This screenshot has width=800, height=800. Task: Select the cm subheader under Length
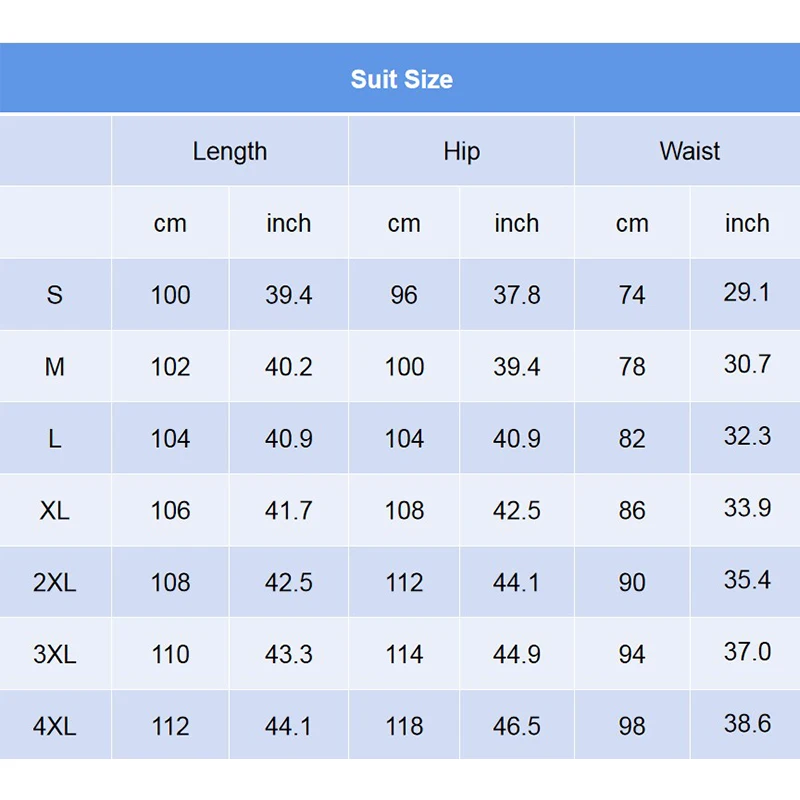(x=170, y=224)
